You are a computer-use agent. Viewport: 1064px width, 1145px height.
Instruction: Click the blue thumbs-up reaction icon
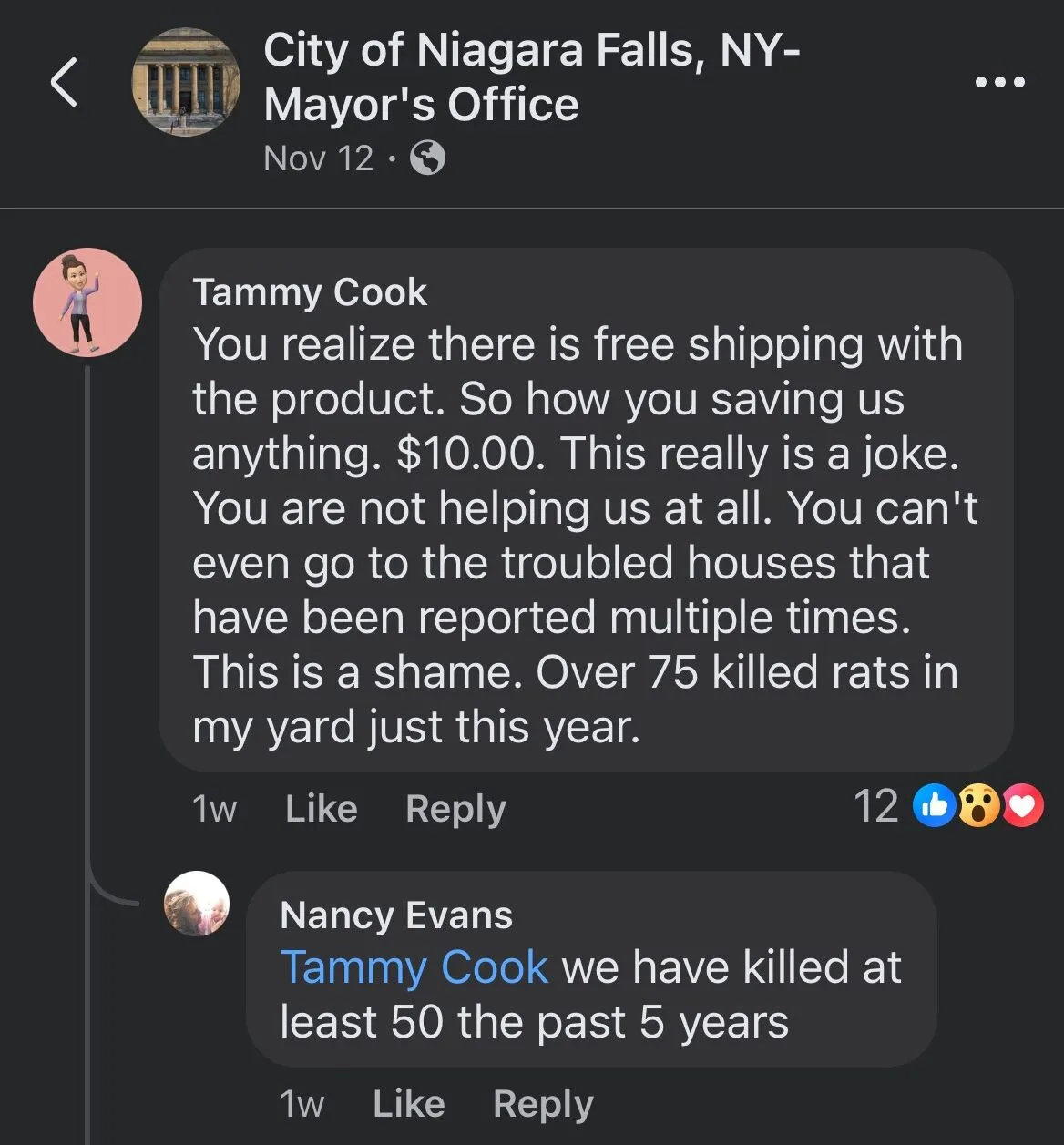click(x=934, y=805)
